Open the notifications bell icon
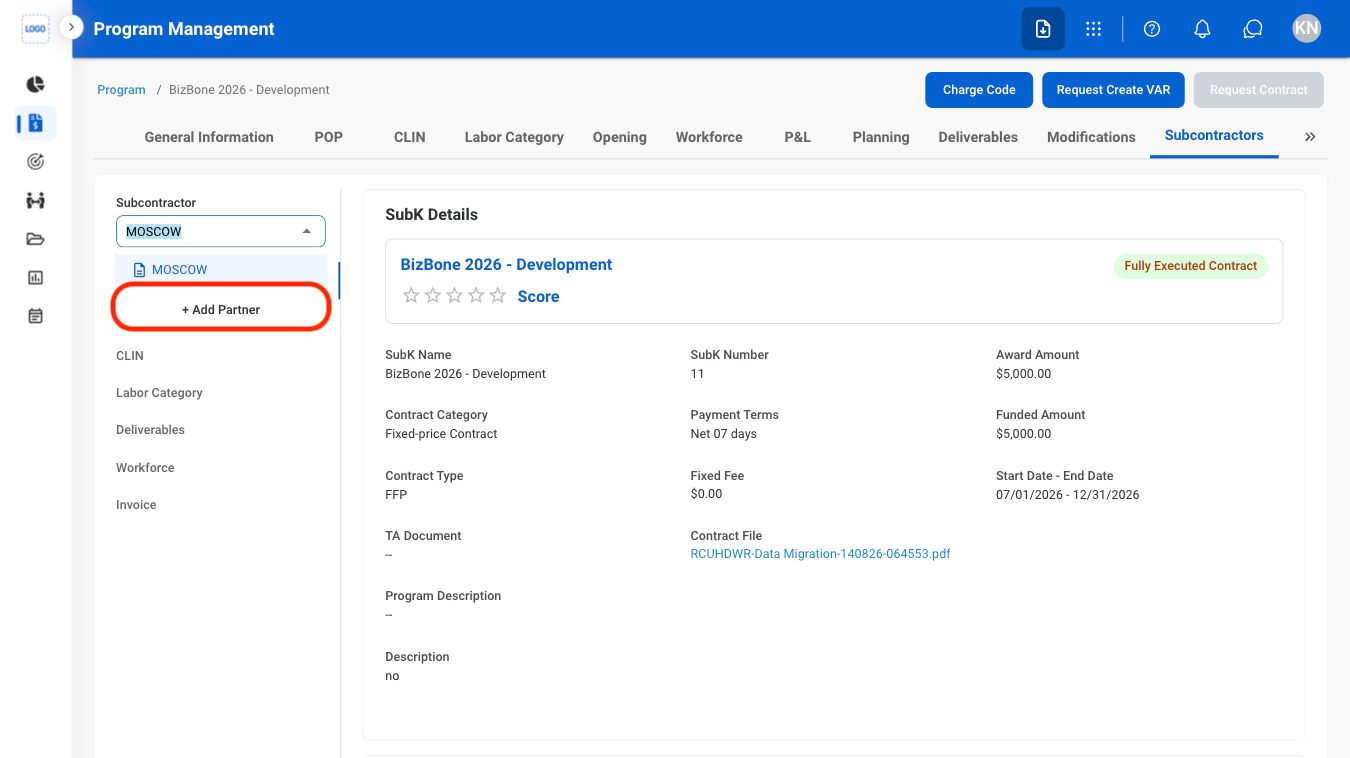The image size is (1350, 758). click(1203, 29)
